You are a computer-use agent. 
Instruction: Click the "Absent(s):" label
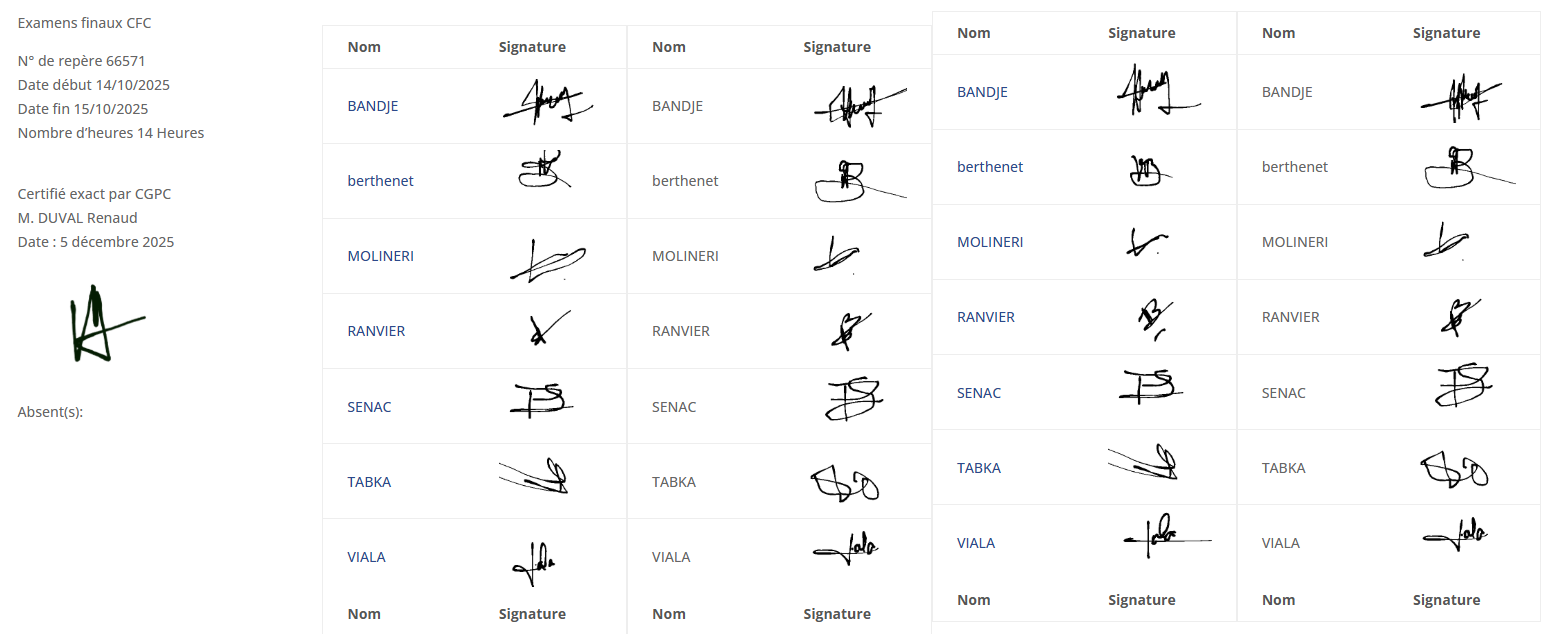[50, 411]
